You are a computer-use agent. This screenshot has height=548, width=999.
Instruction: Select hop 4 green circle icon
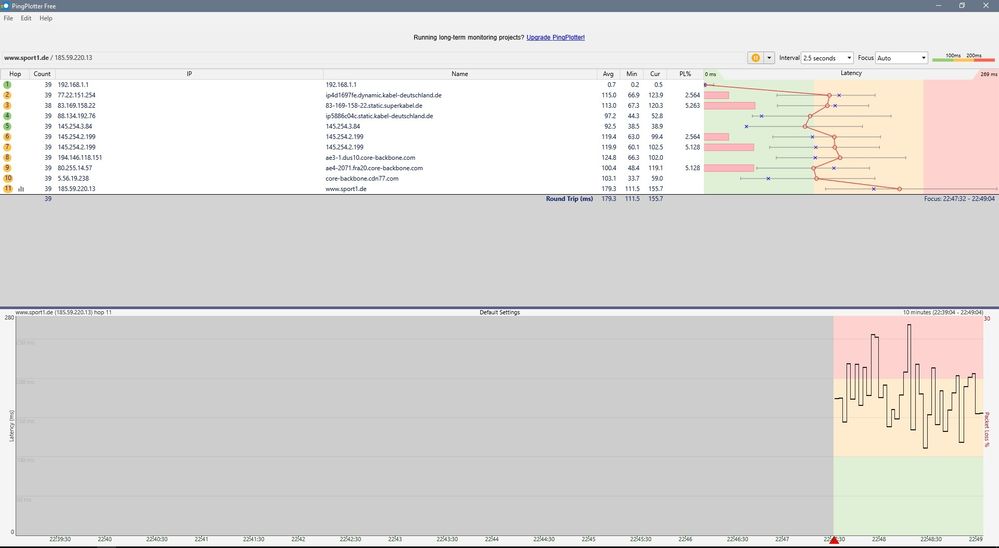click(x=8, y=116)
